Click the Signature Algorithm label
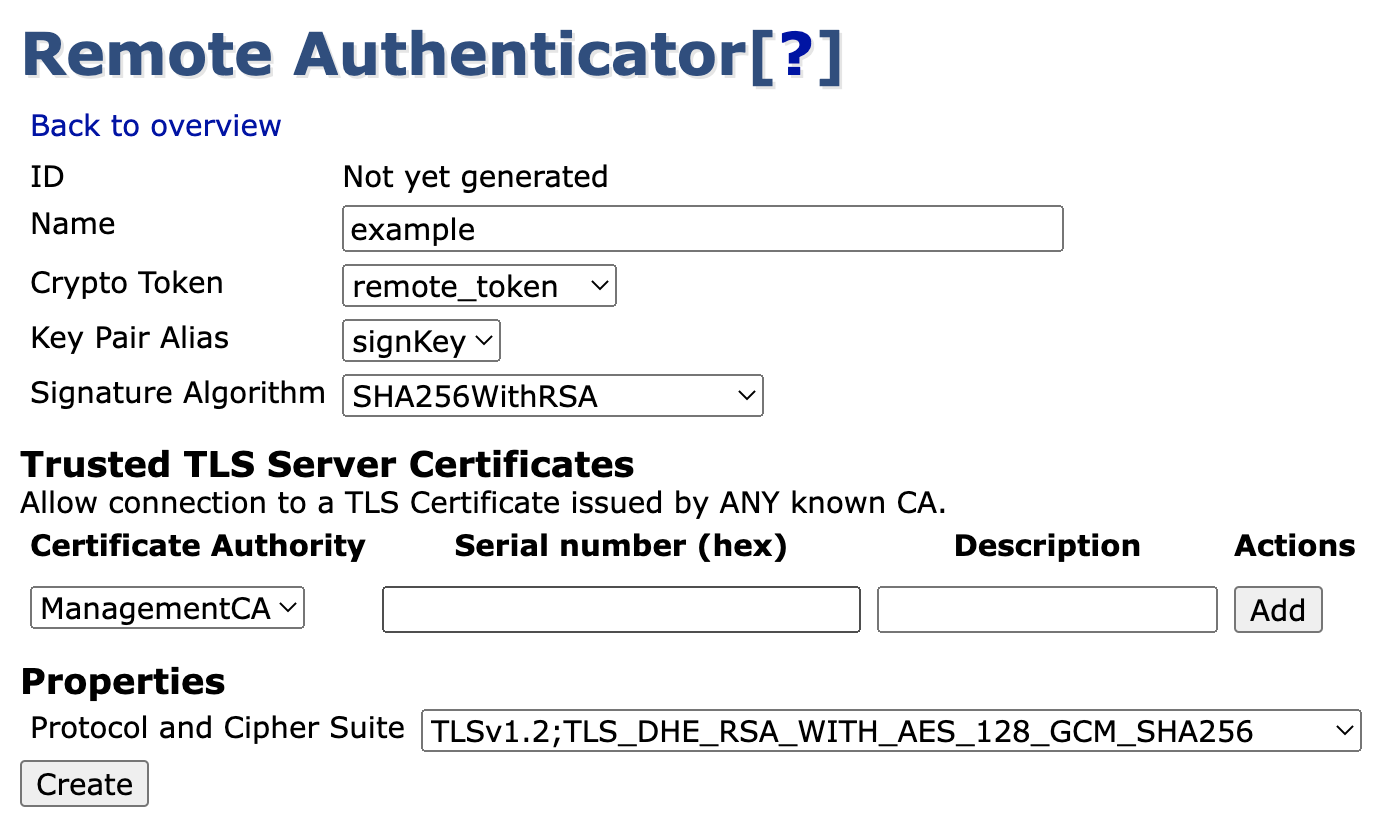The height and width of the screenshot is (836, 1388). point(178,393)
